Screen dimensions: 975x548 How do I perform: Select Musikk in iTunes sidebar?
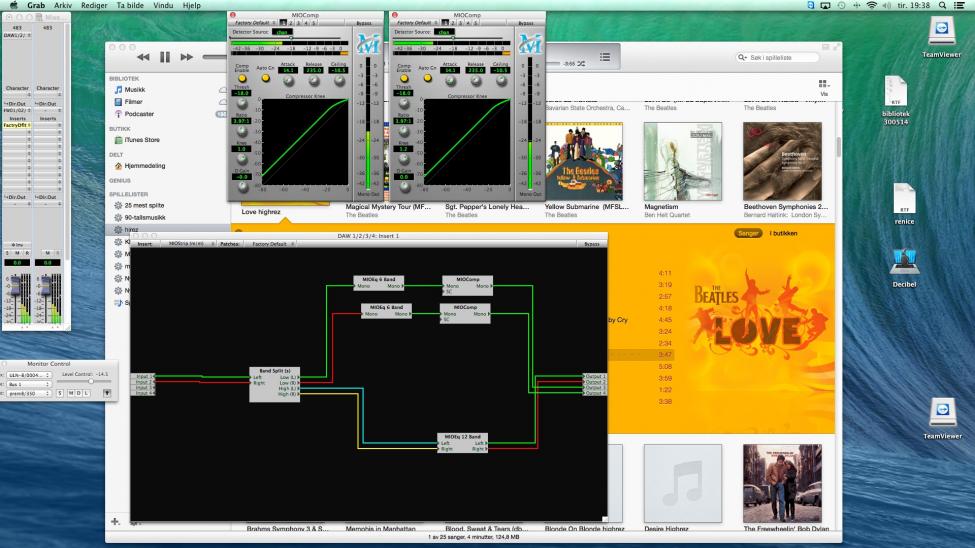[x=134, y=90]
